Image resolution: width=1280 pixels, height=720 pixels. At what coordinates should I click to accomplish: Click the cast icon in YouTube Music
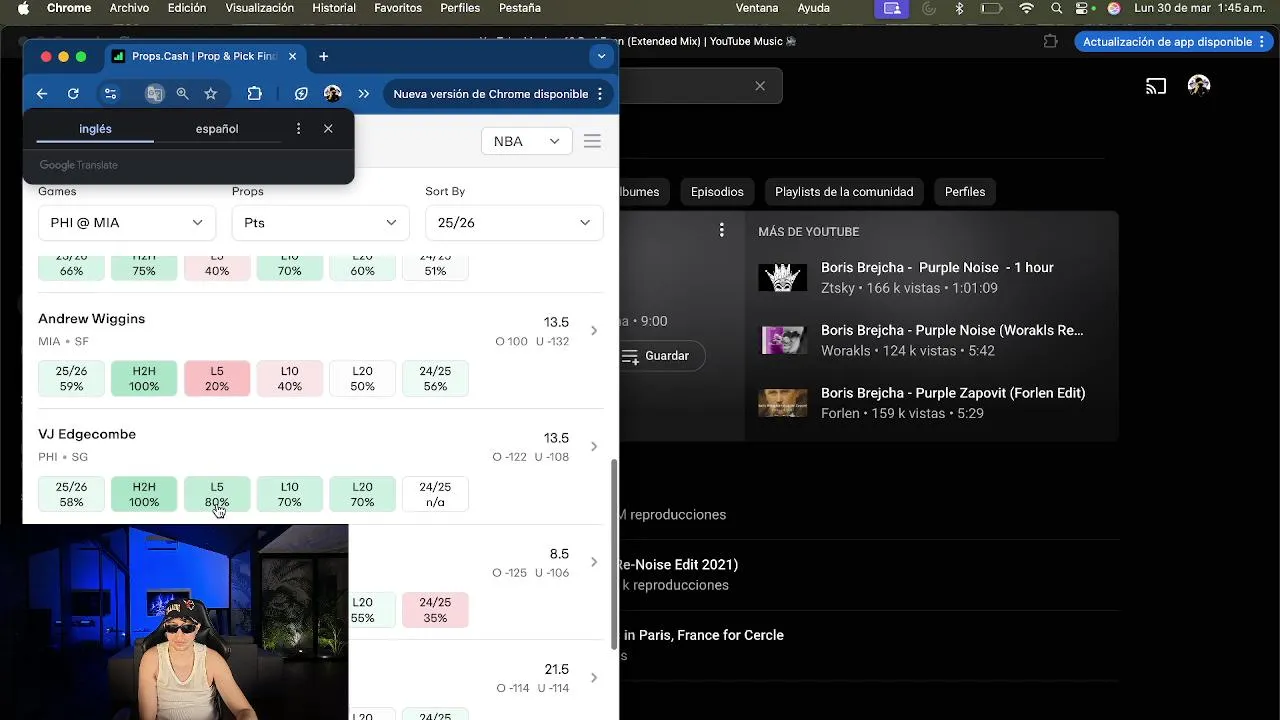tap(1156, 86)
